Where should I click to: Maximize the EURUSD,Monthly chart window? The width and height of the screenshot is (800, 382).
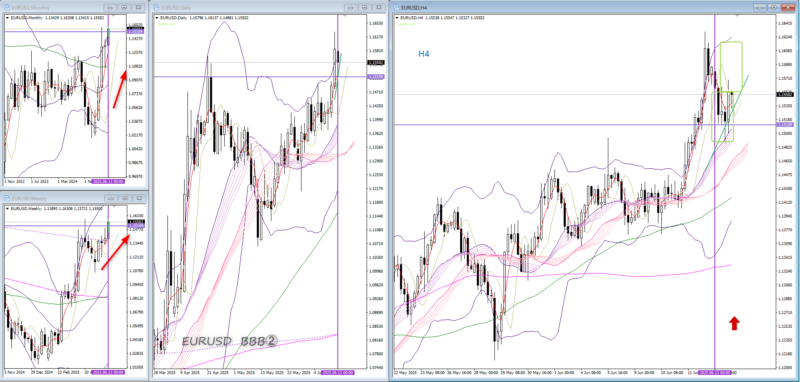[x=124, y=8]
